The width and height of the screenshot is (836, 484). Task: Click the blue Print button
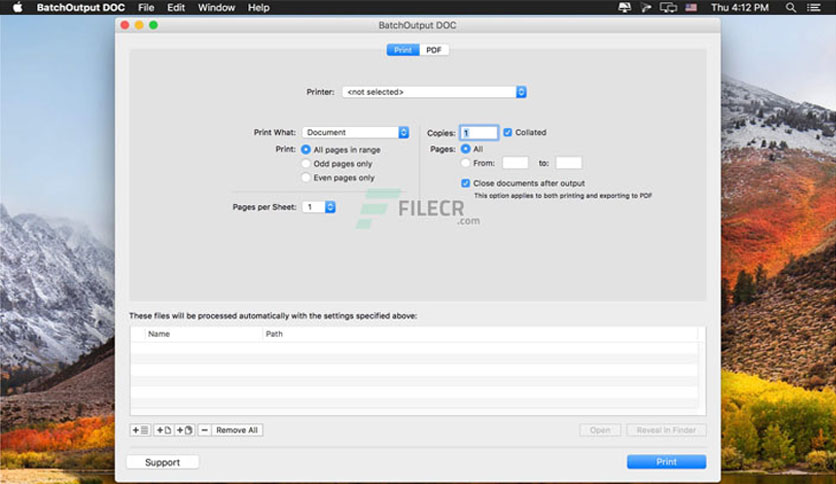click(666, 462)
